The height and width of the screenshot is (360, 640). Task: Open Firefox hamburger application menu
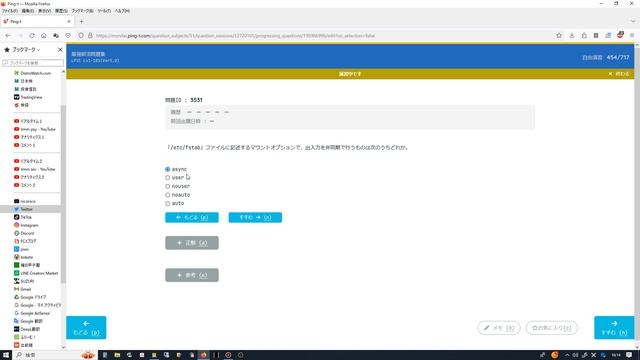coord(632,36)
